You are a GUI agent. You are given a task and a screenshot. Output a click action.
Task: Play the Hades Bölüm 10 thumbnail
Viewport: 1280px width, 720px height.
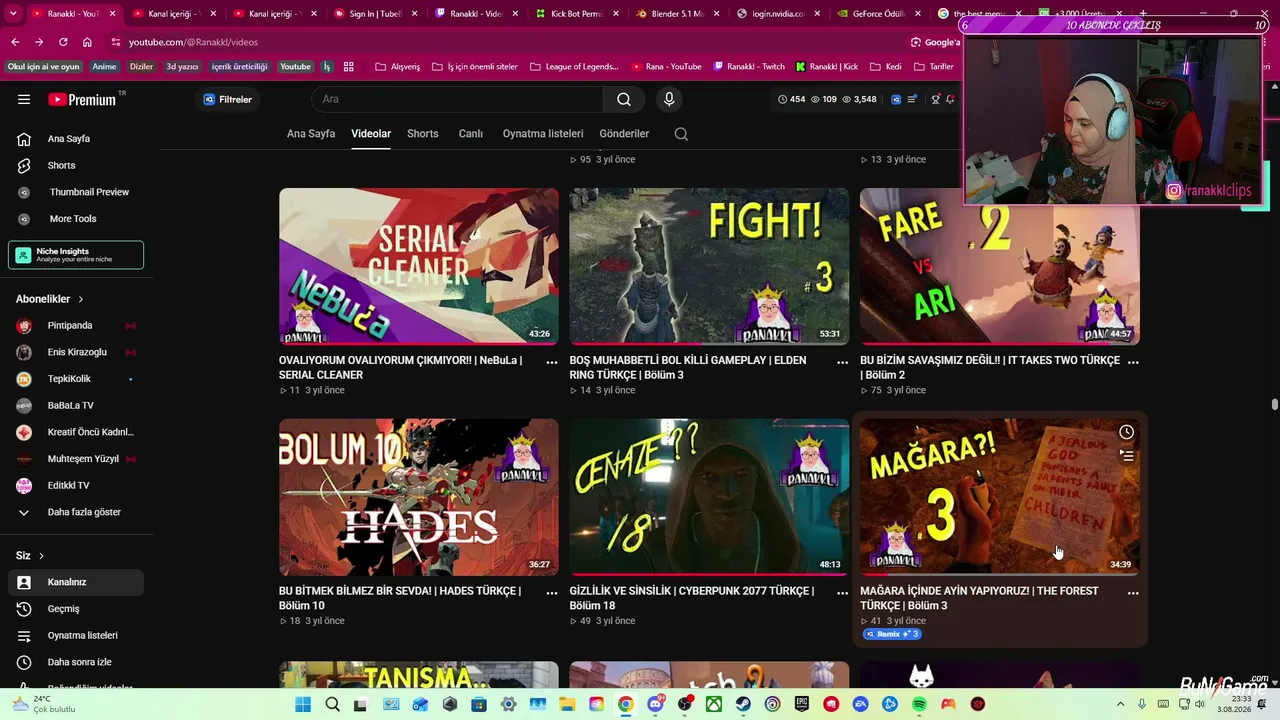[419, 497]
